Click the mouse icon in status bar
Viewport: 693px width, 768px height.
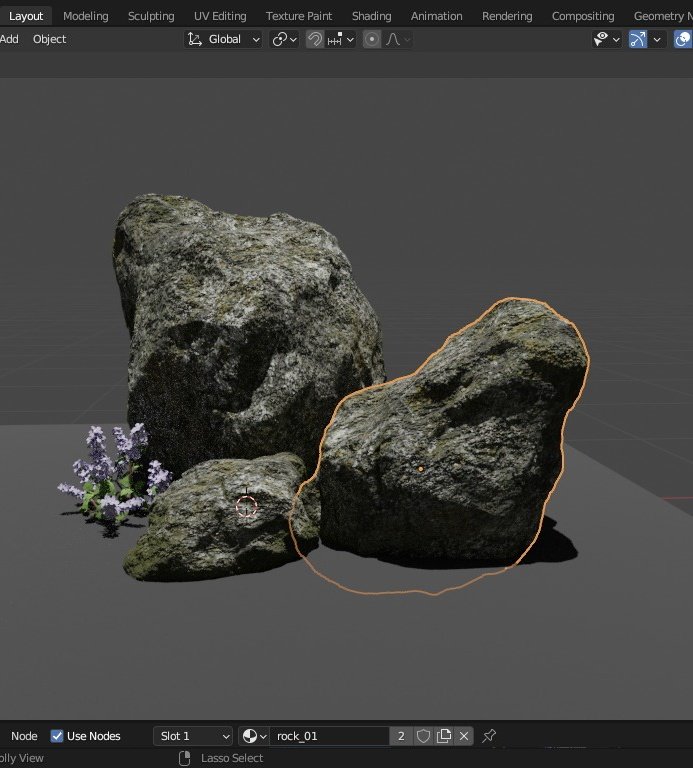tap(185, 758)
